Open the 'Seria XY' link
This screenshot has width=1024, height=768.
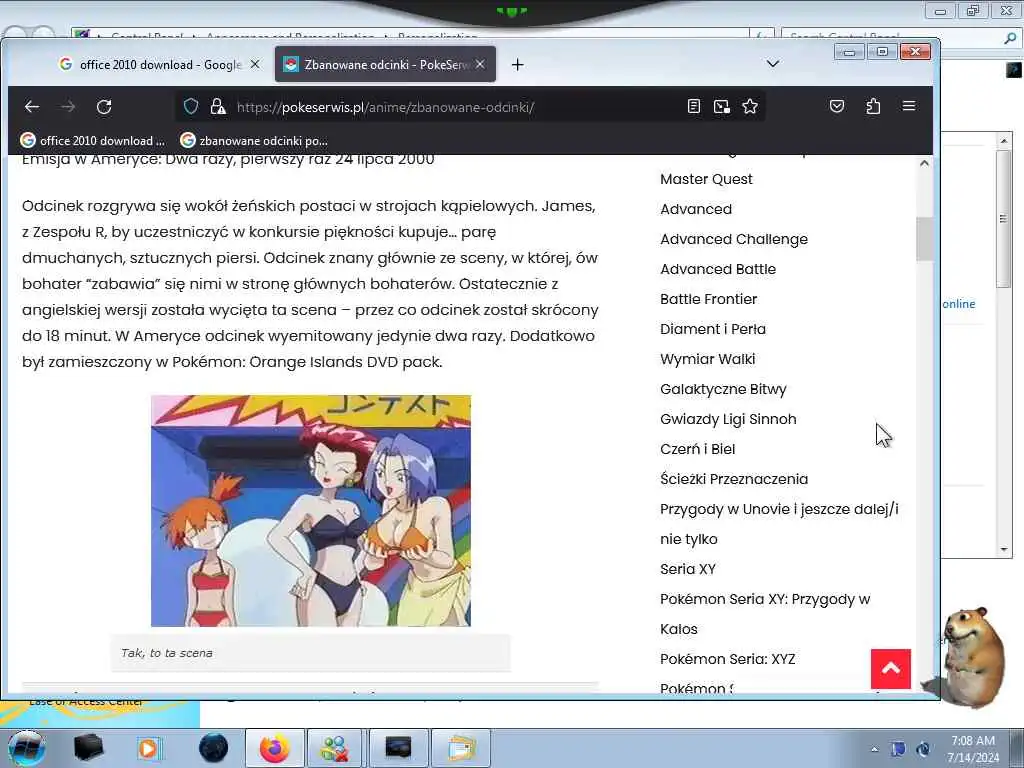tap(688, 569)
